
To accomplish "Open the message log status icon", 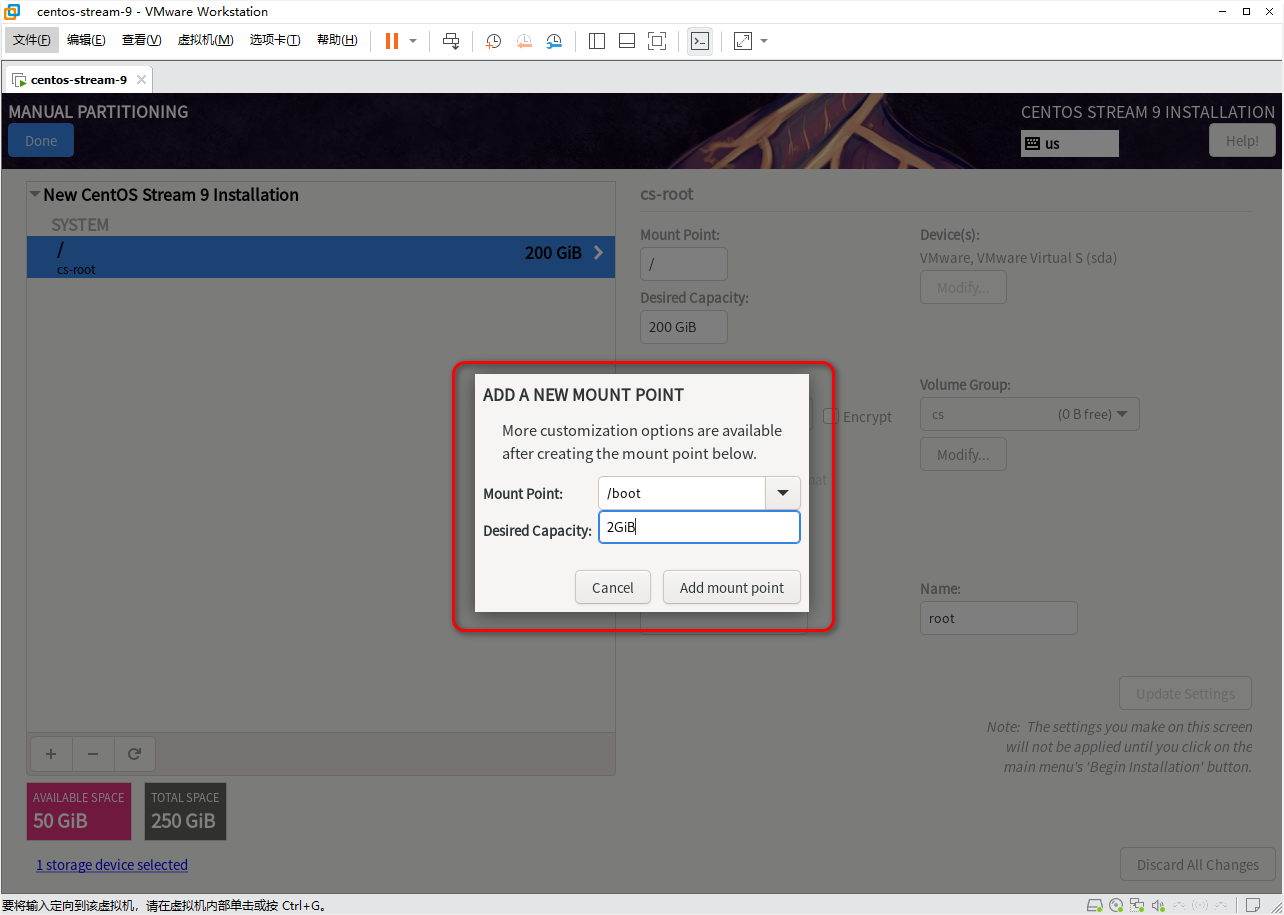I will 1253,906.
